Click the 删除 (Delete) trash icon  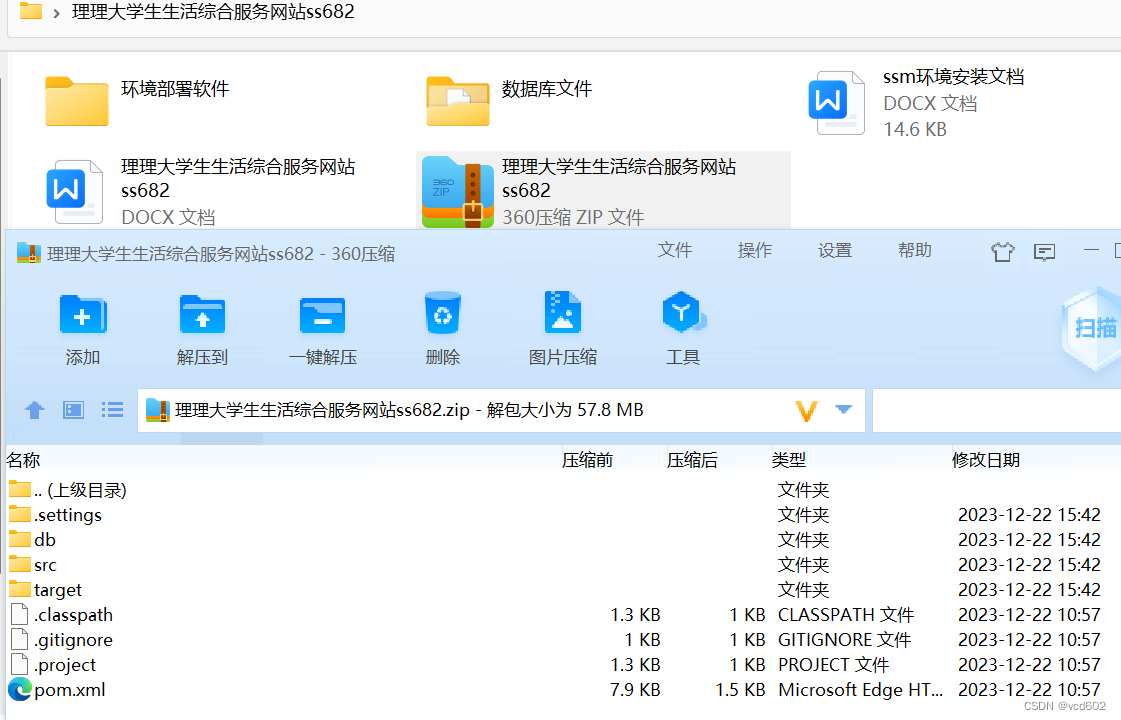pos(443,313)
